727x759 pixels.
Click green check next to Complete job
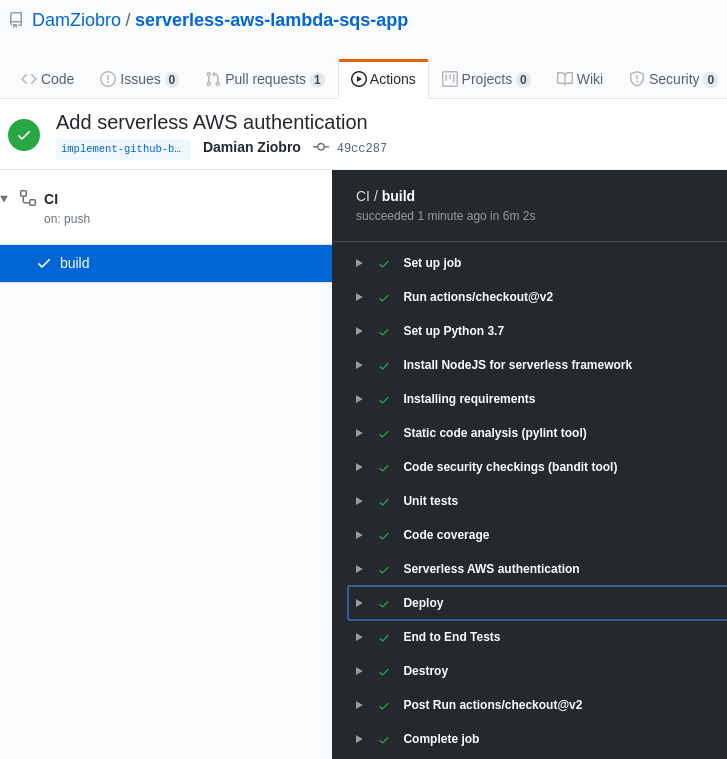click(384, 740)
